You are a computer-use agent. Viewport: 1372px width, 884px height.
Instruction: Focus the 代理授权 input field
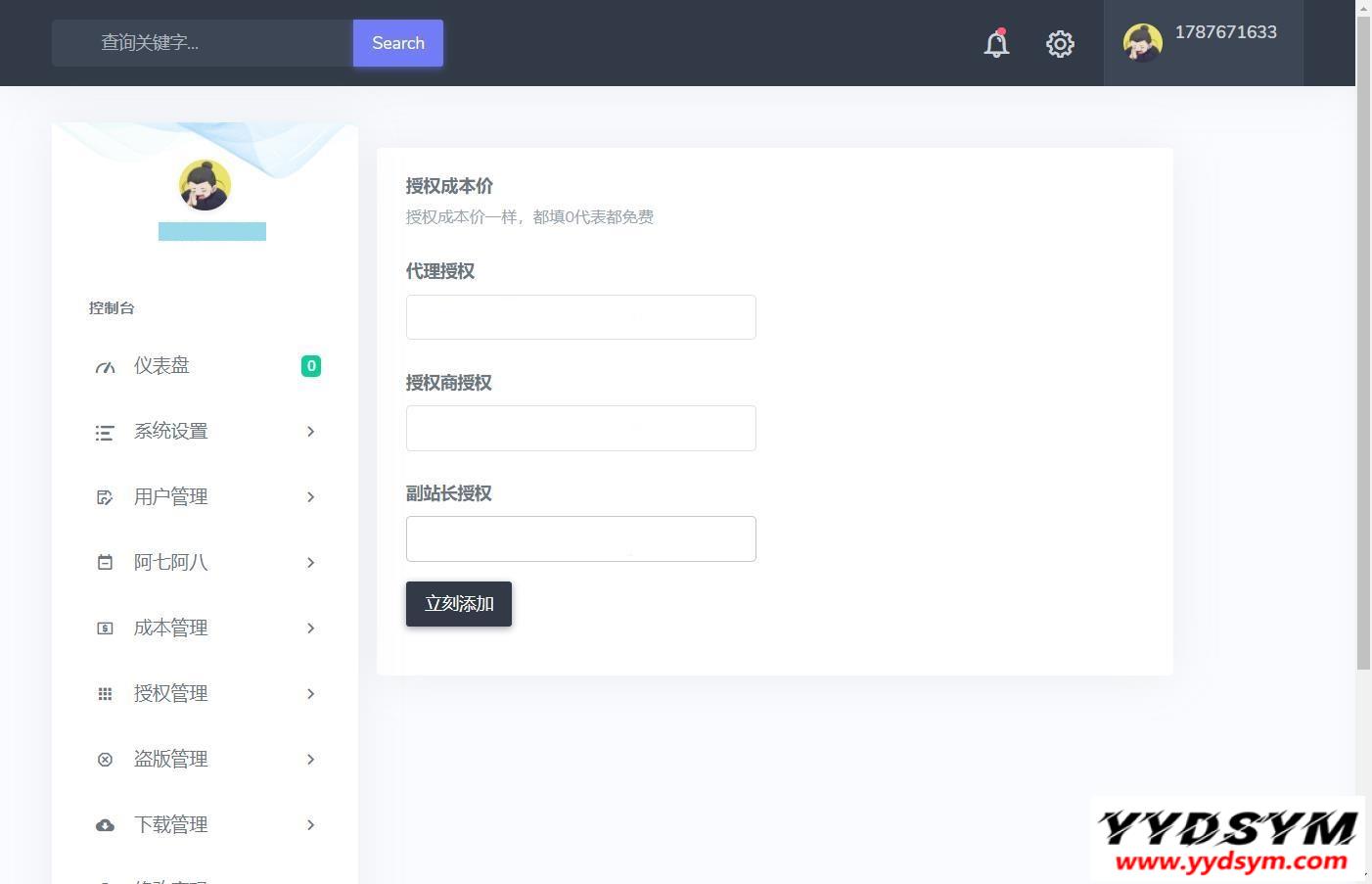[580, 317]
